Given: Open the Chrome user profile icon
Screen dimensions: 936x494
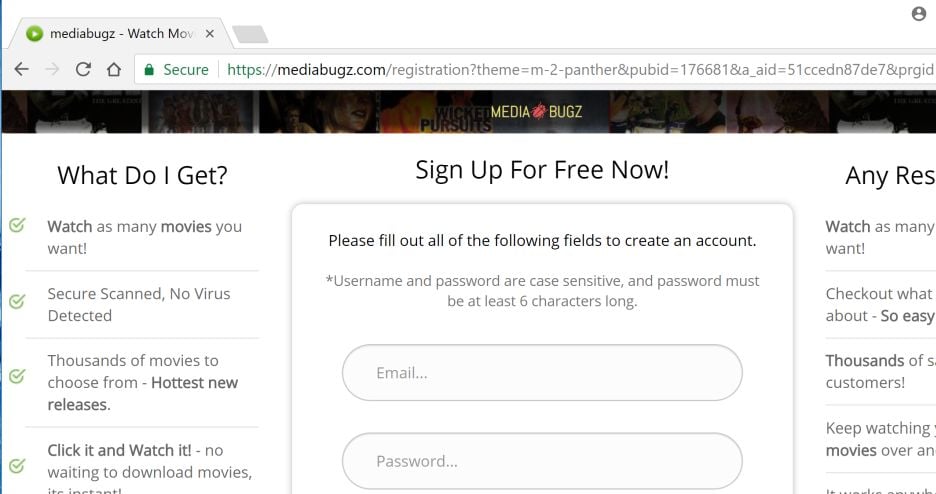Looking at the screenshot, I should 919,14.
